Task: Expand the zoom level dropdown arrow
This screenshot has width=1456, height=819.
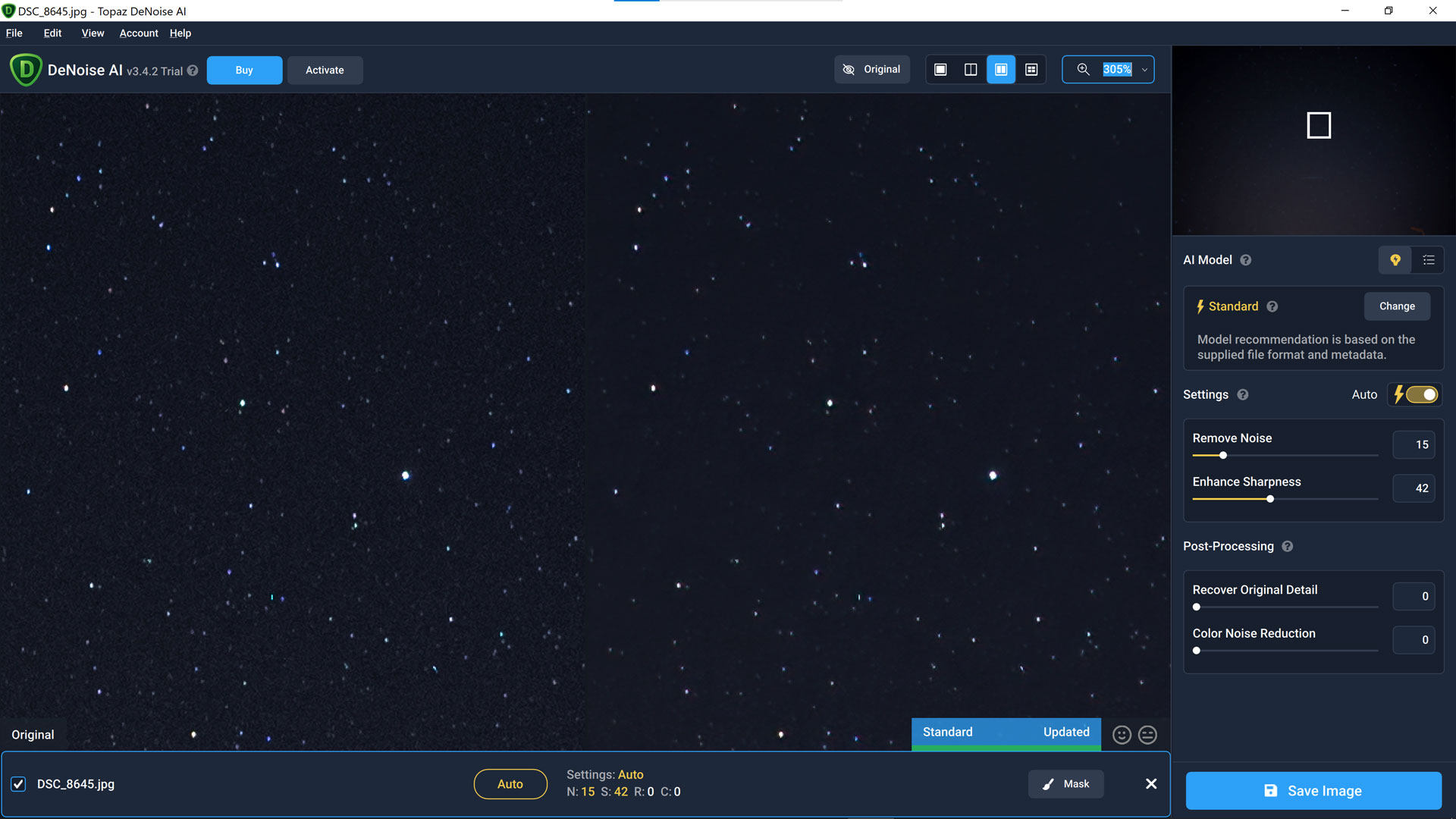Action: pos(1144,70)
